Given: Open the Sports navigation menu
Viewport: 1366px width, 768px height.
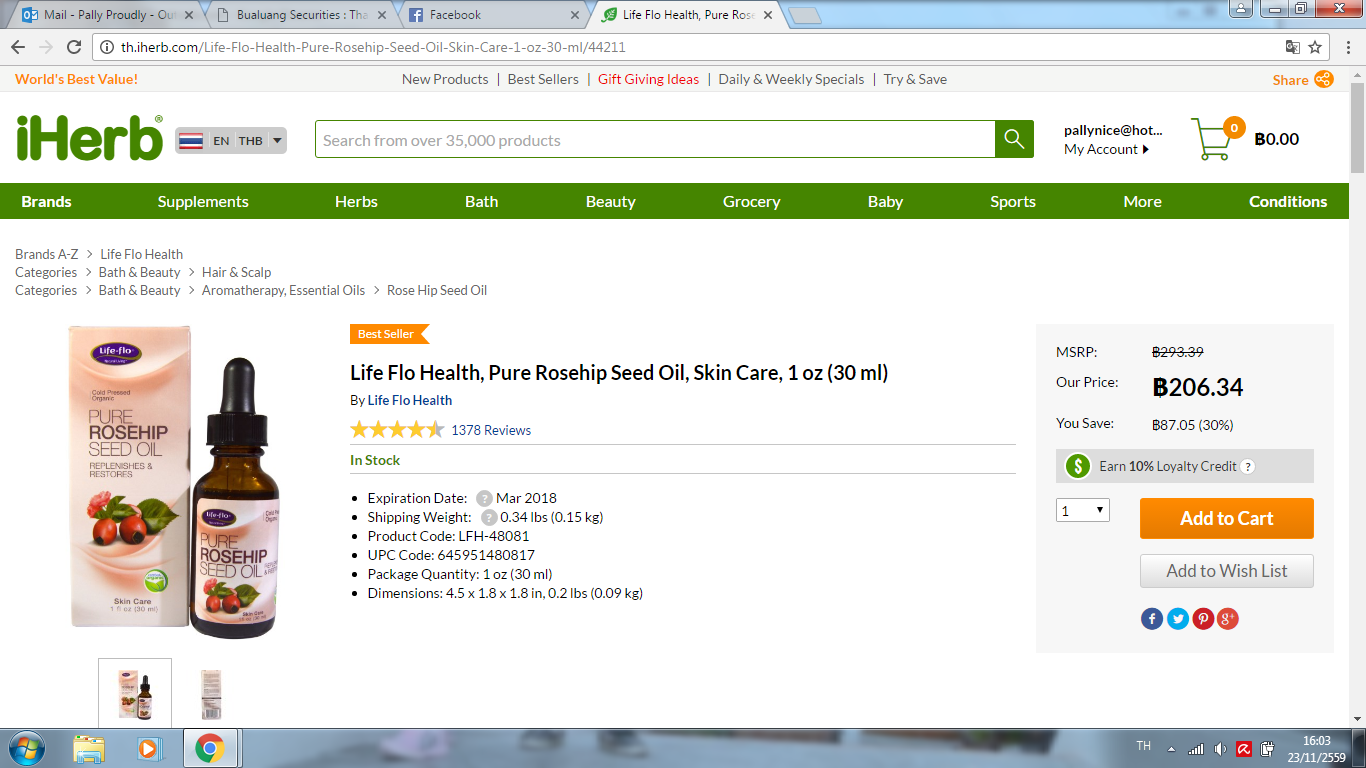Looking at the screenshot, I should point(1013,201).
